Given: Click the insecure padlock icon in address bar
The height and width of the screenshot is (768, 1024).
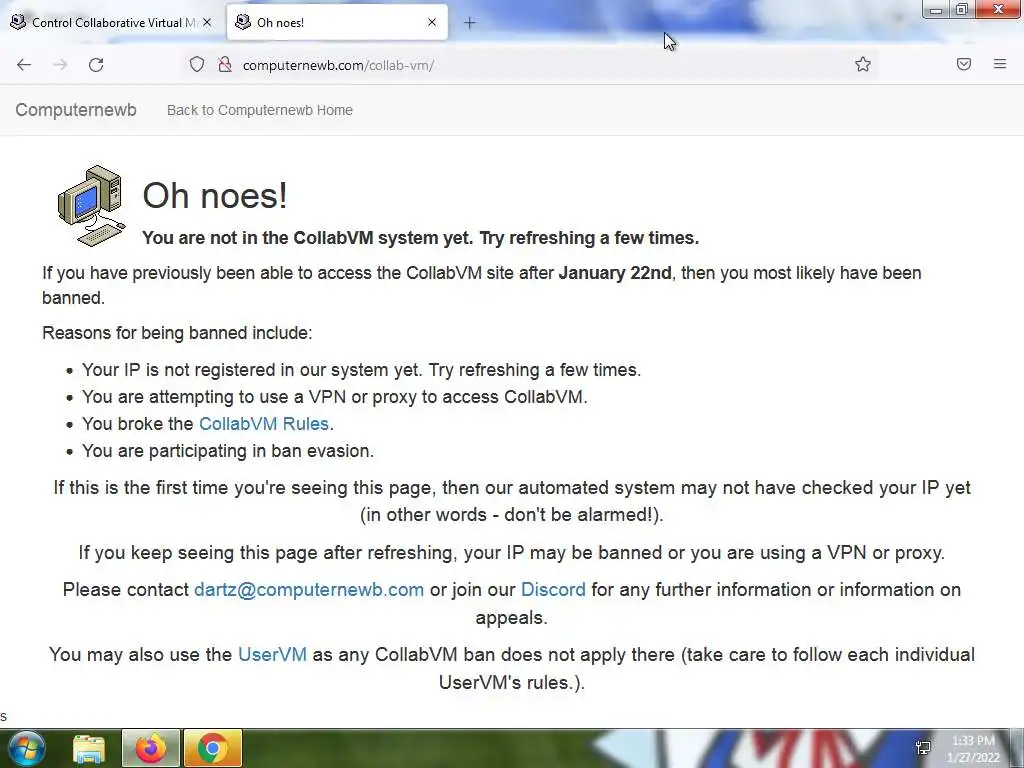Looking at the screenshot, I should coord(225,64).
